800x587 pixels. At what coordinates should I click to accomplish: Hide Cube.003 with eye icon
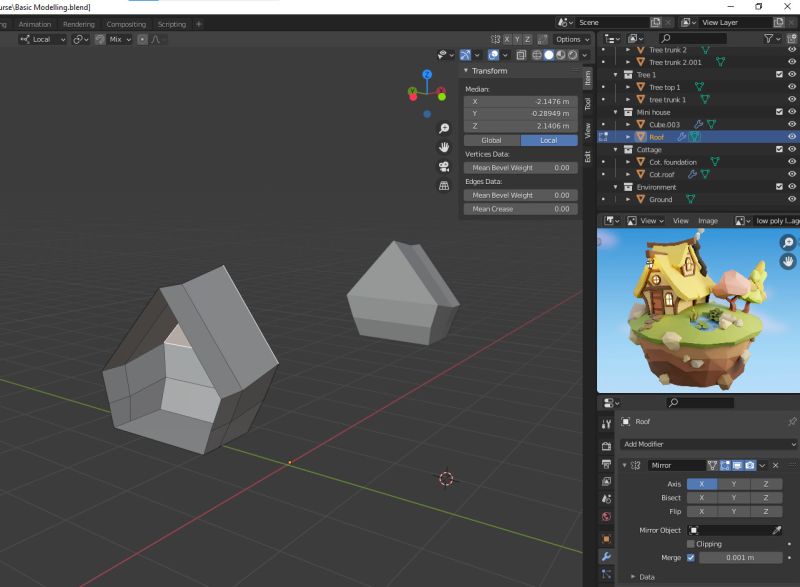tap(792, 124)
